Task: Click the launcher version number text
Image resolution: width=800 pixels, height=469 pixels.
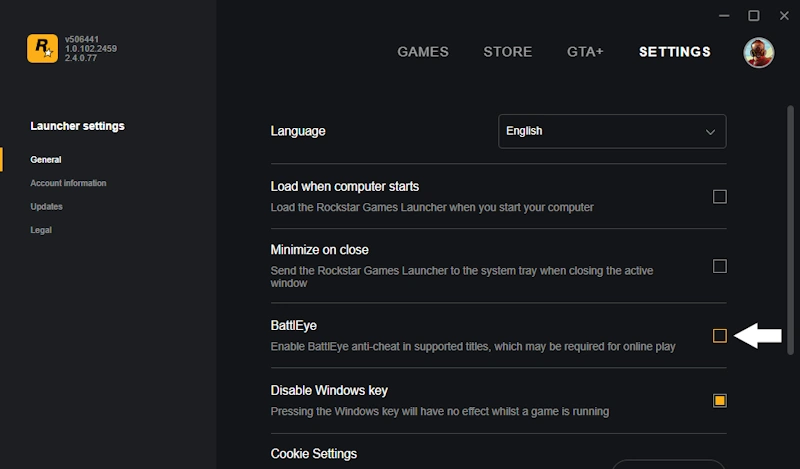Action: tap(91, 48)
